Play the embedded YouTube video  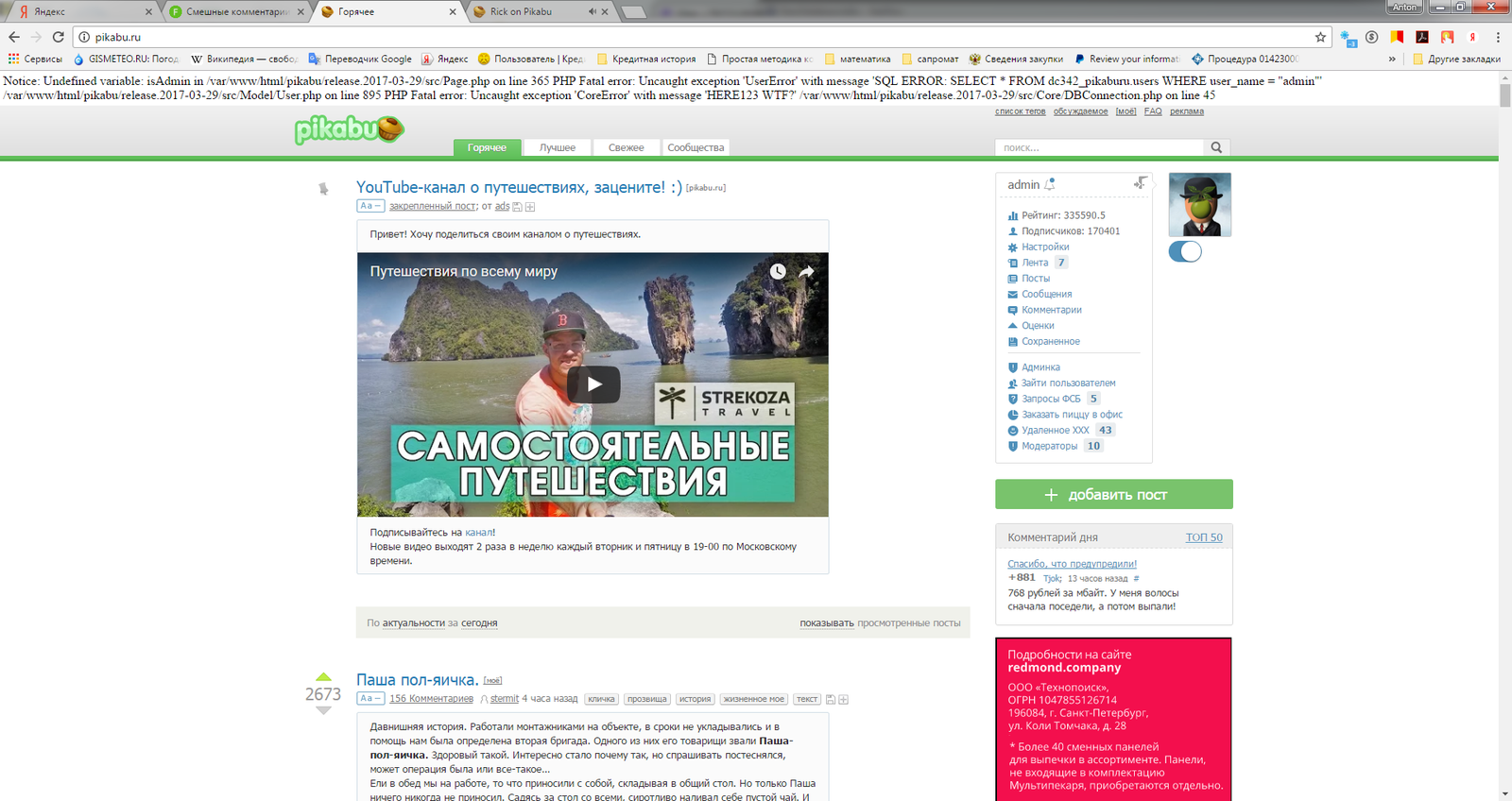coord(593,384)
